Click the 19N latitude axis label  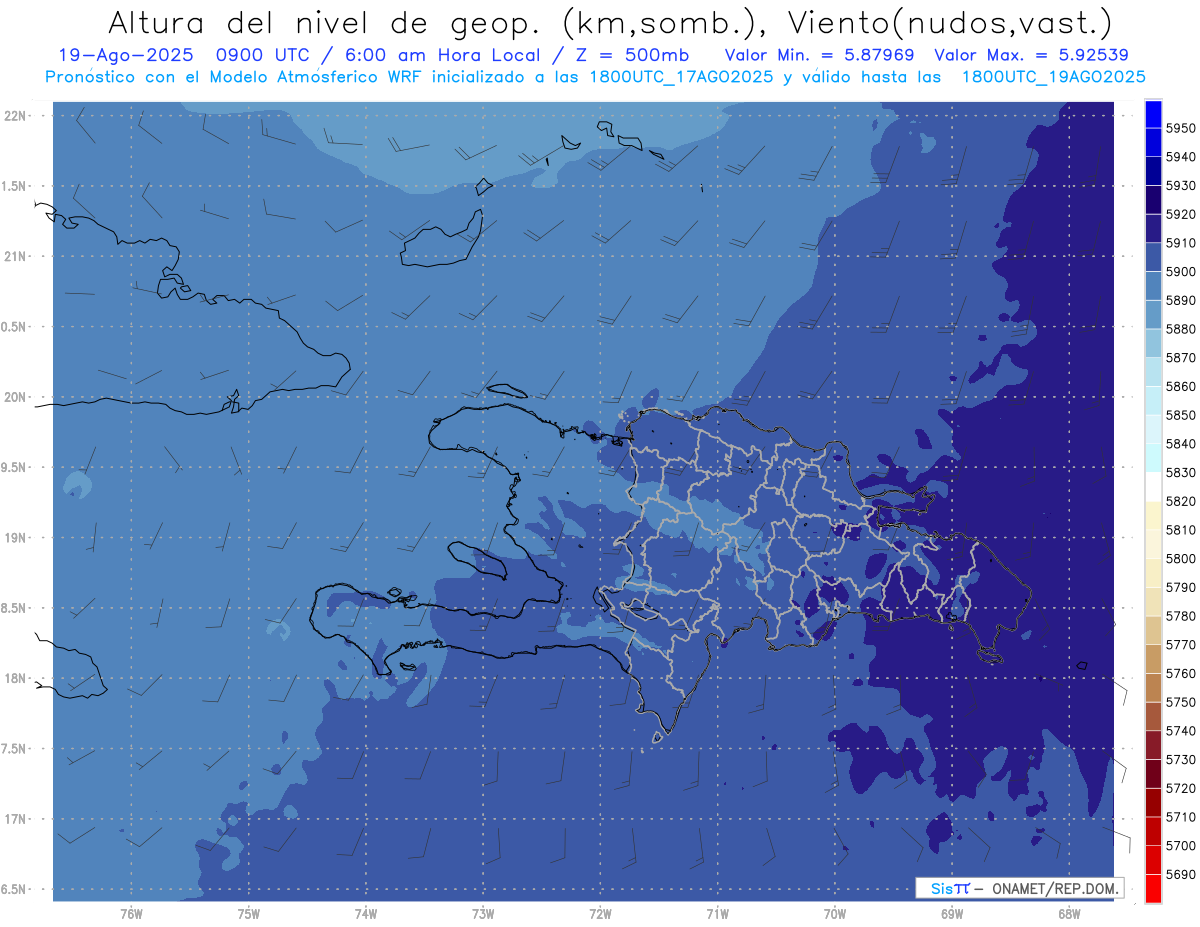click(x=17, y=538)
